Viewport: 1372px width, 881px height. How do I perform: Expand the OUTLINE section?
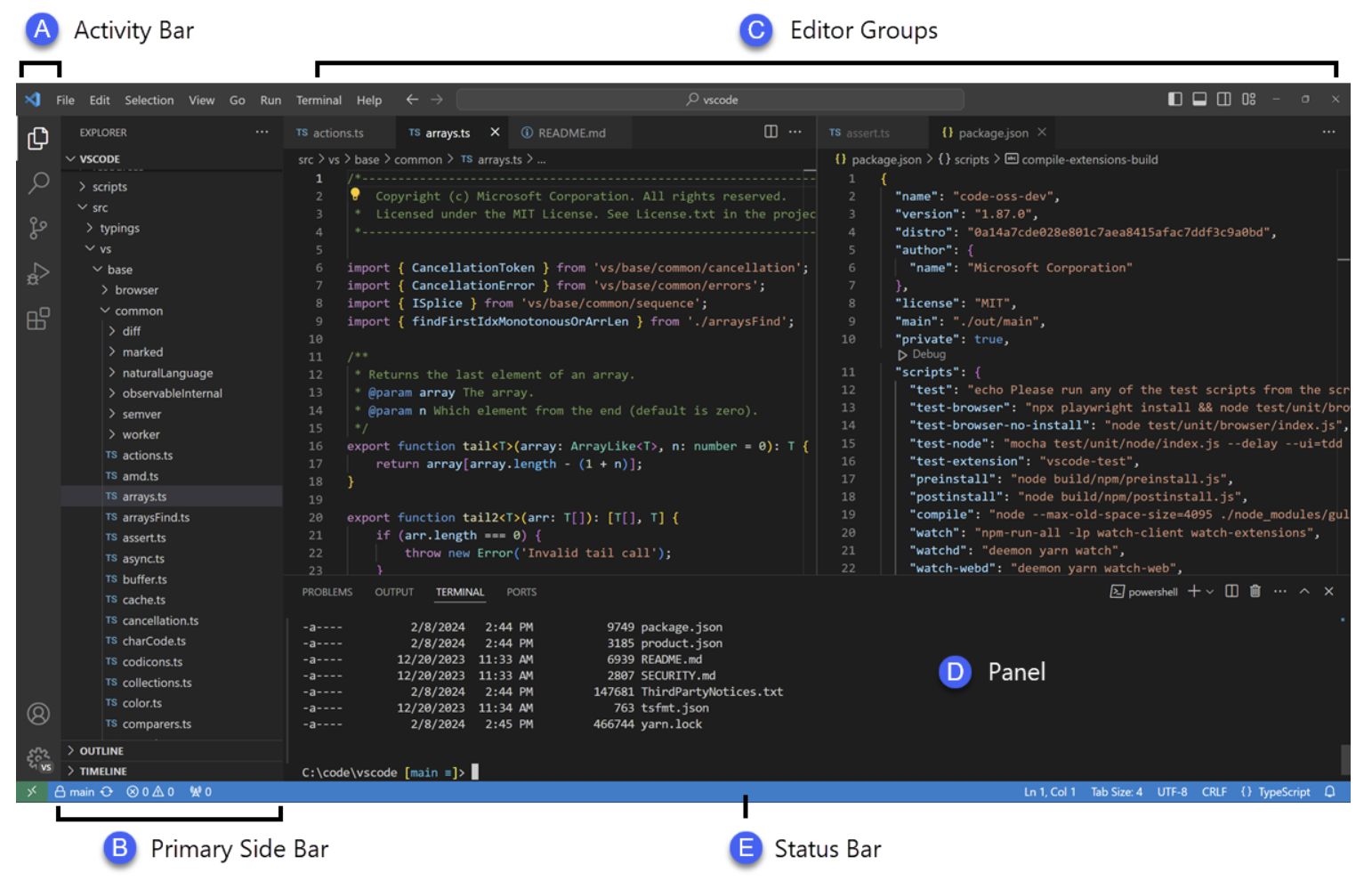tap(172, 750)
